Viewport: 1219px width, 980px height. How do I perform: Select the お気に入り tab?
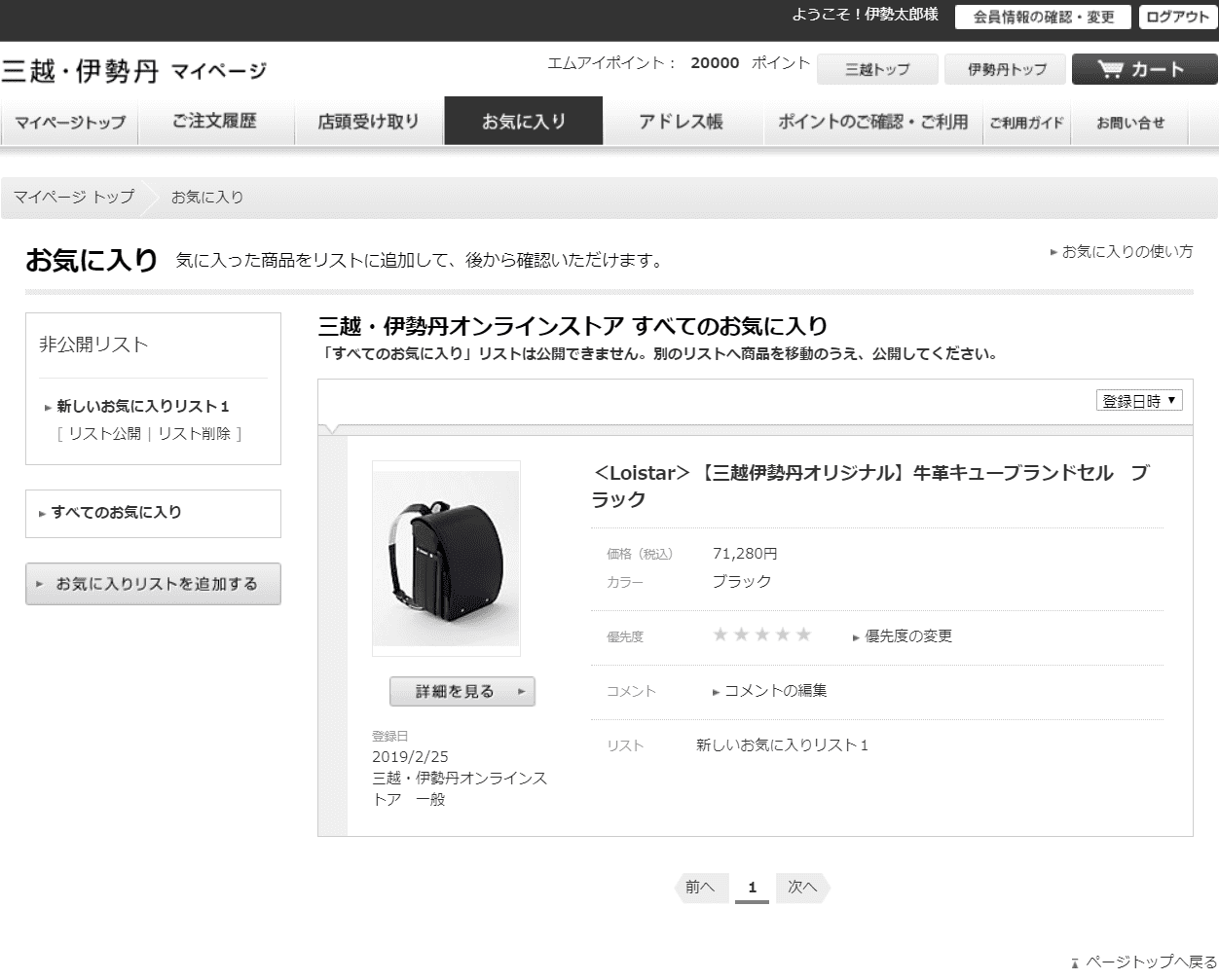(x=524, y=122)
